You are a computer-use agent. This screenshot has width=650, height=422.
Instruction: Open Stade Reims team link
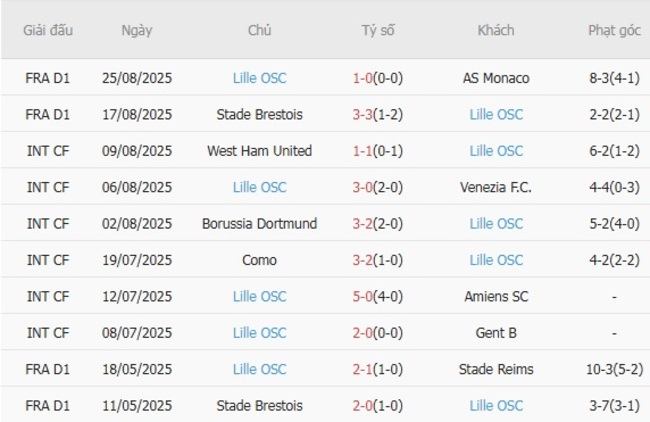tap(496, 369)
